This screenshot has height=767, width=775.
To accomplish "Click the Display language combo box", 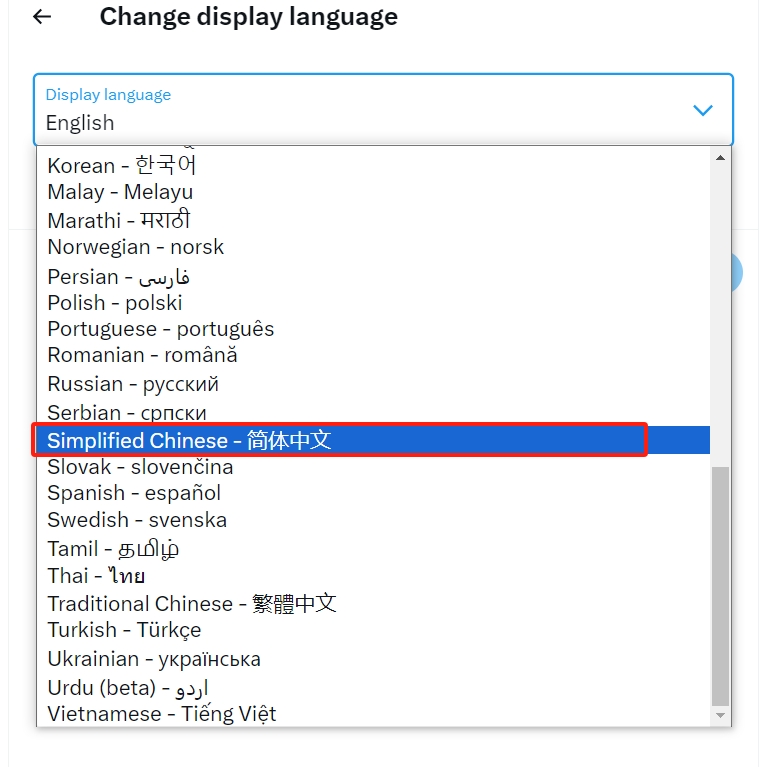I will [x=383, y=110].
